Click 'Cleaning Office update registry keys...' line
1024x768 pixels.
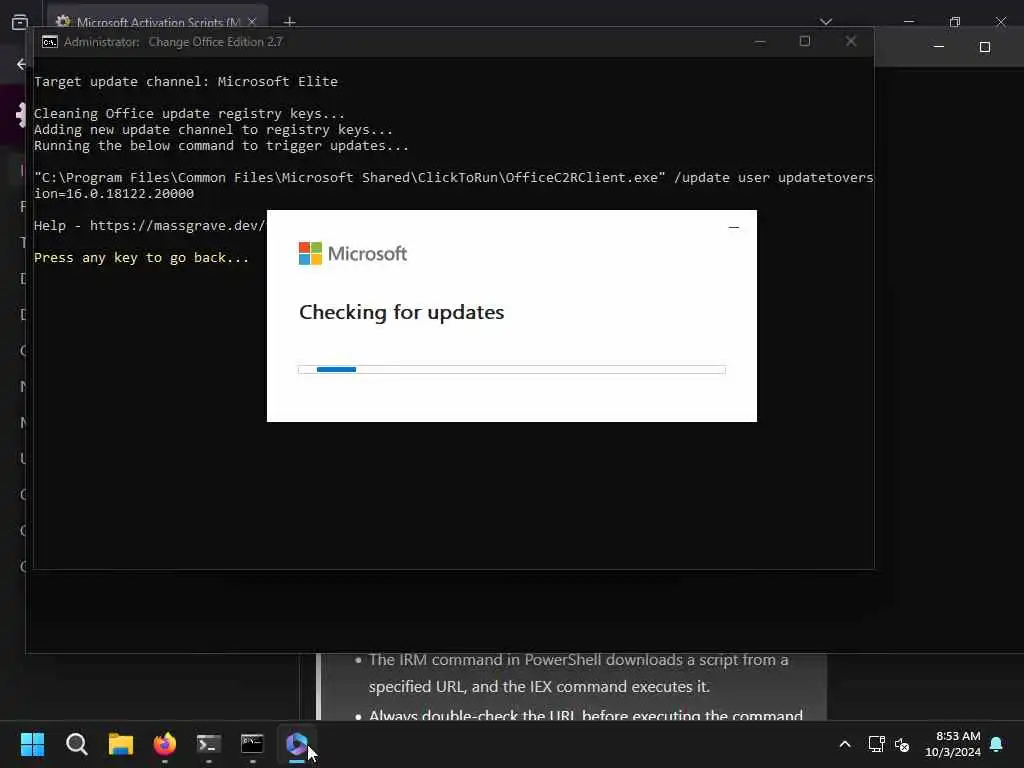tap(189, 114)
